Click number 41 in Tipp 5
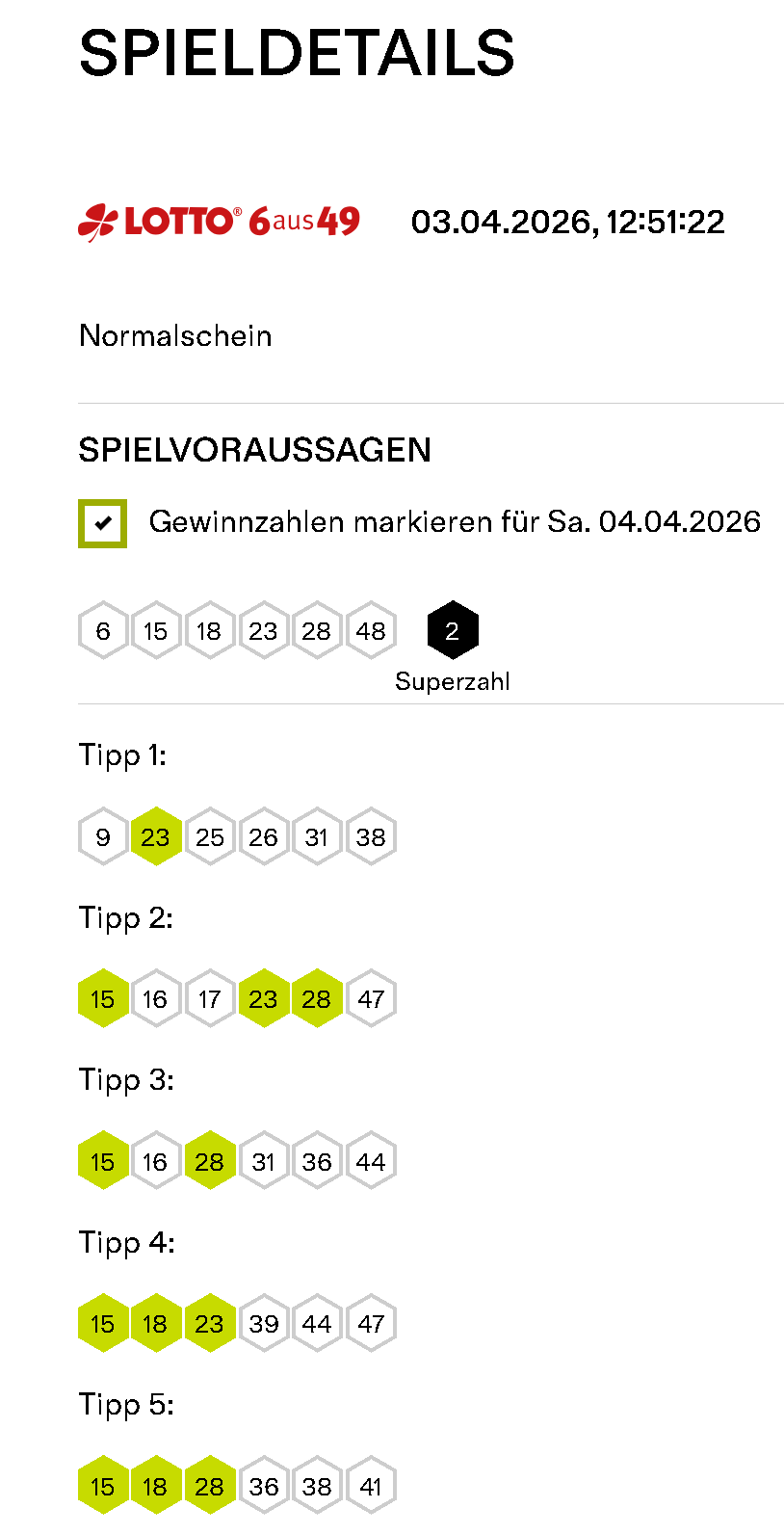784x1534 pixels. [x=371, y=1487]
